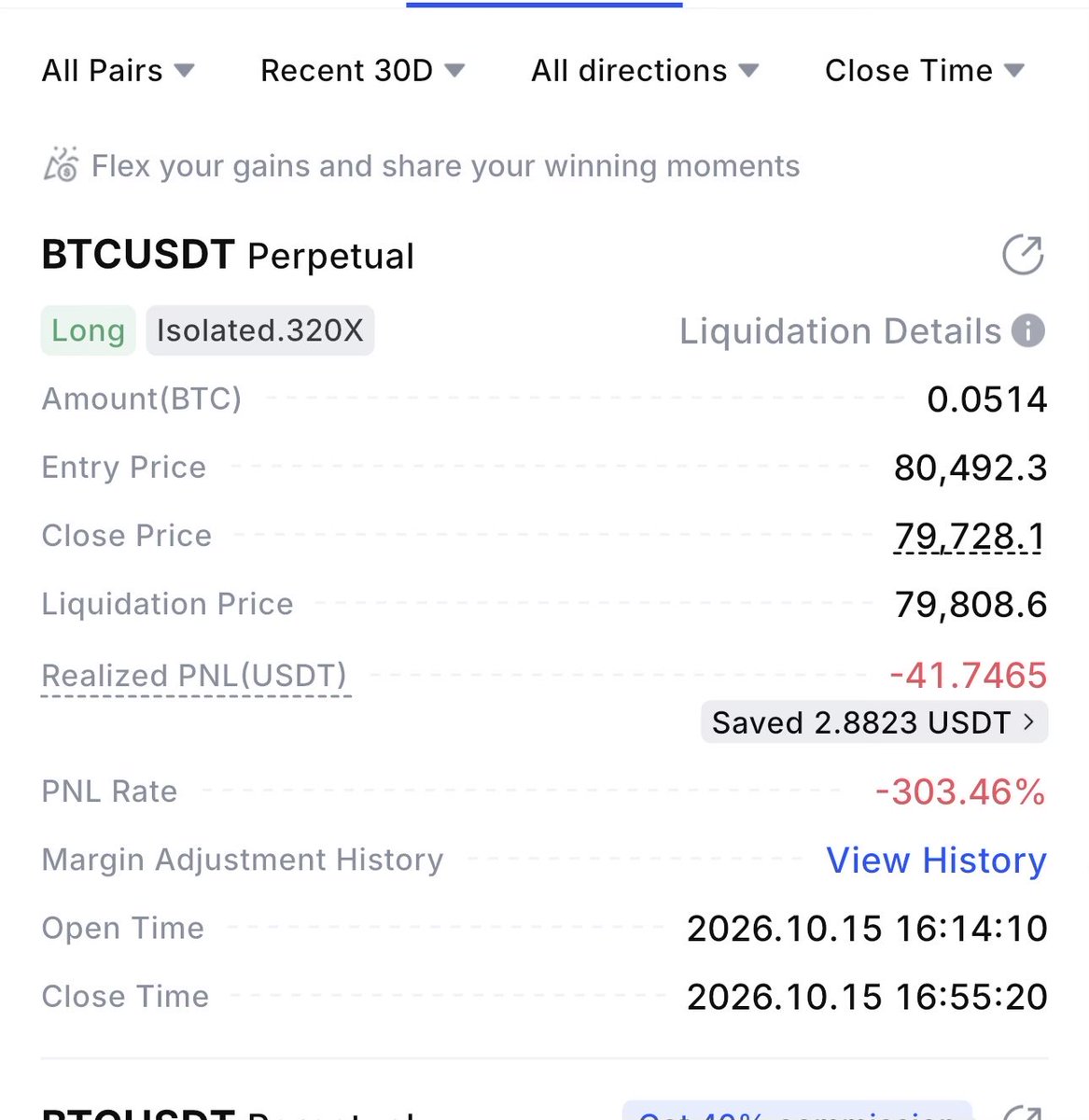1089x1120 pixels.
Task: Tap the underlined Realized PNL(USDT) label
Action: 194,676
